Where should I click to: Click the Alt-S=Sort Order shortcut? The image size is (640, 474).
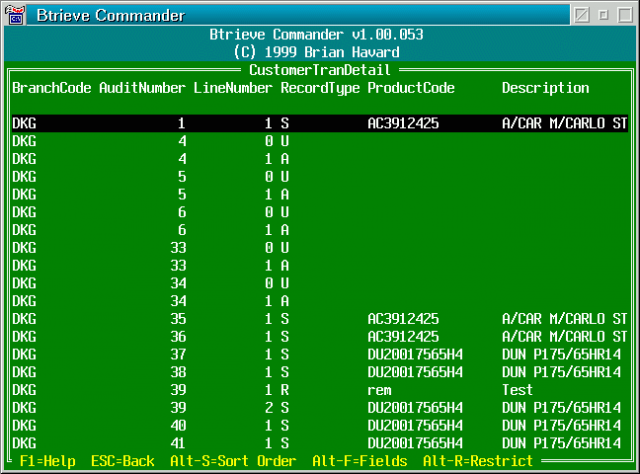[x=233, y=461]
